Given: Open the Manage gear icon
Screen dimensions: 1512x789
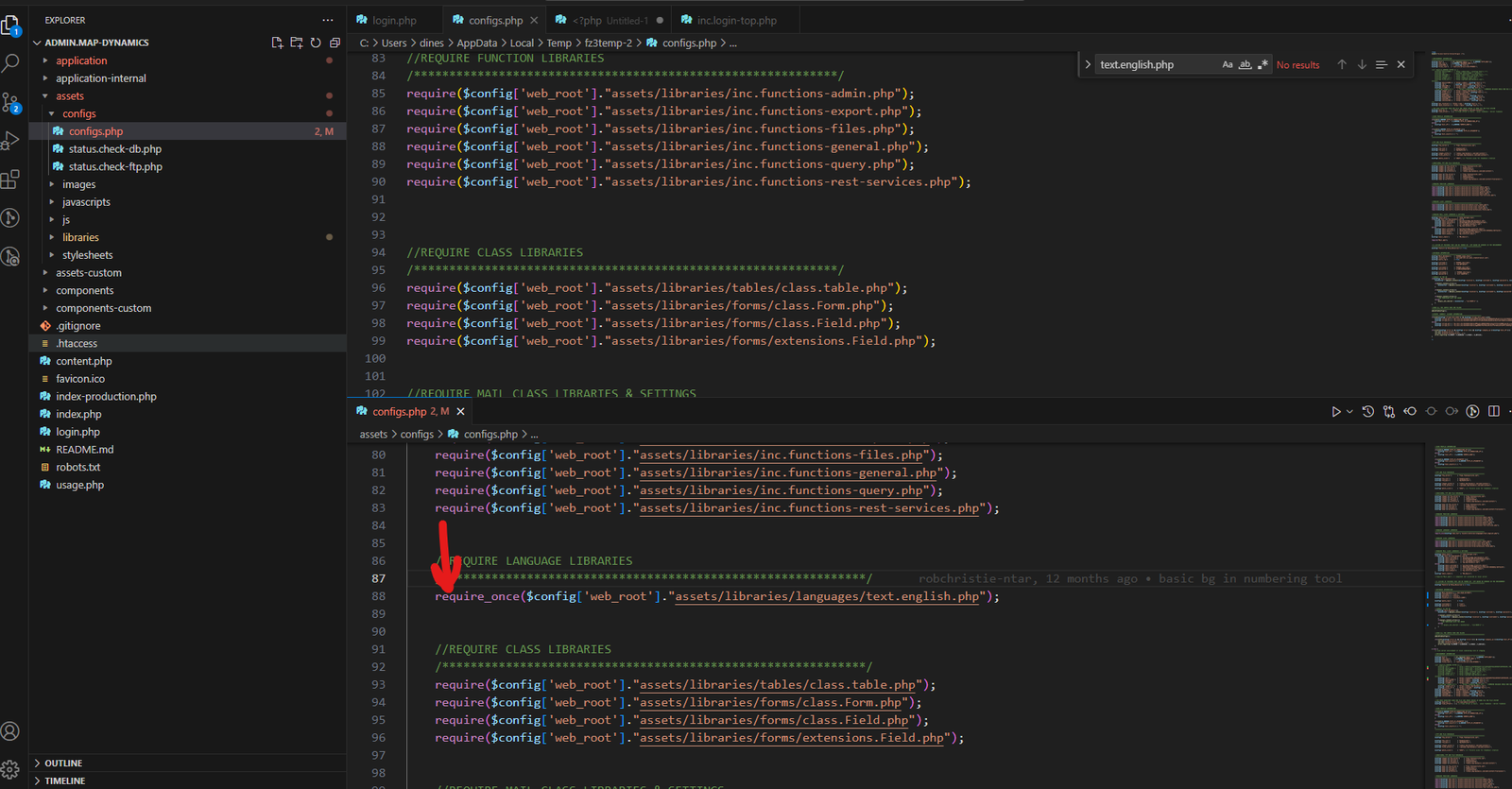Looking at the screenshot, I should coord(10,769).
